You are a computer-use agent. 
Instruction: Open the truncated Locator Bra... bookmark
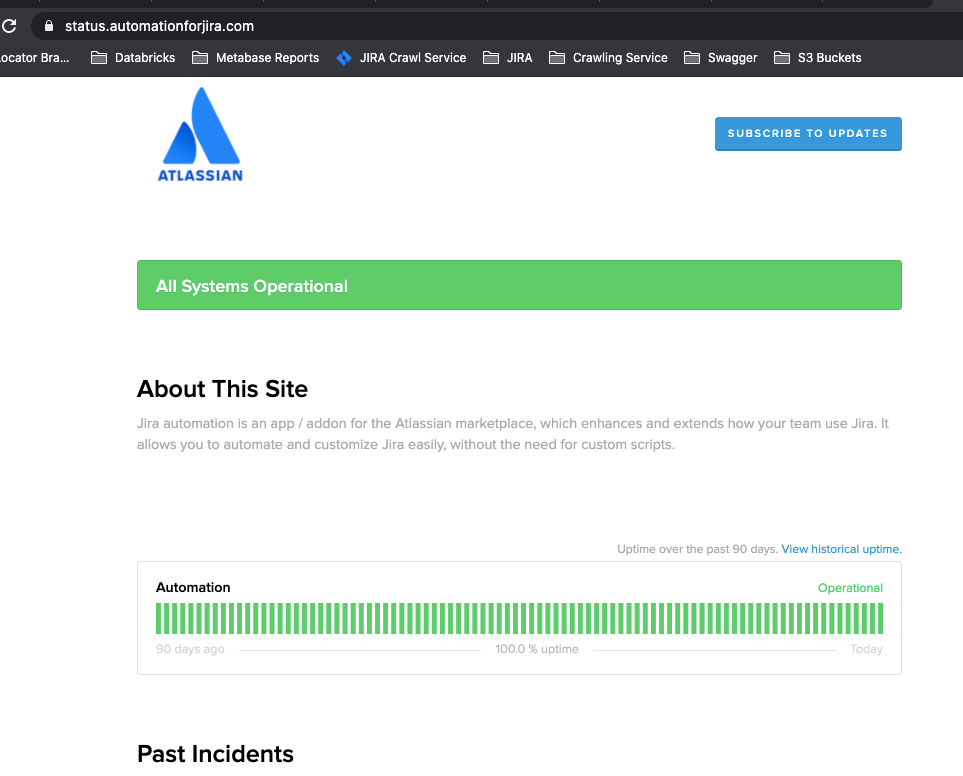point(34,58)
